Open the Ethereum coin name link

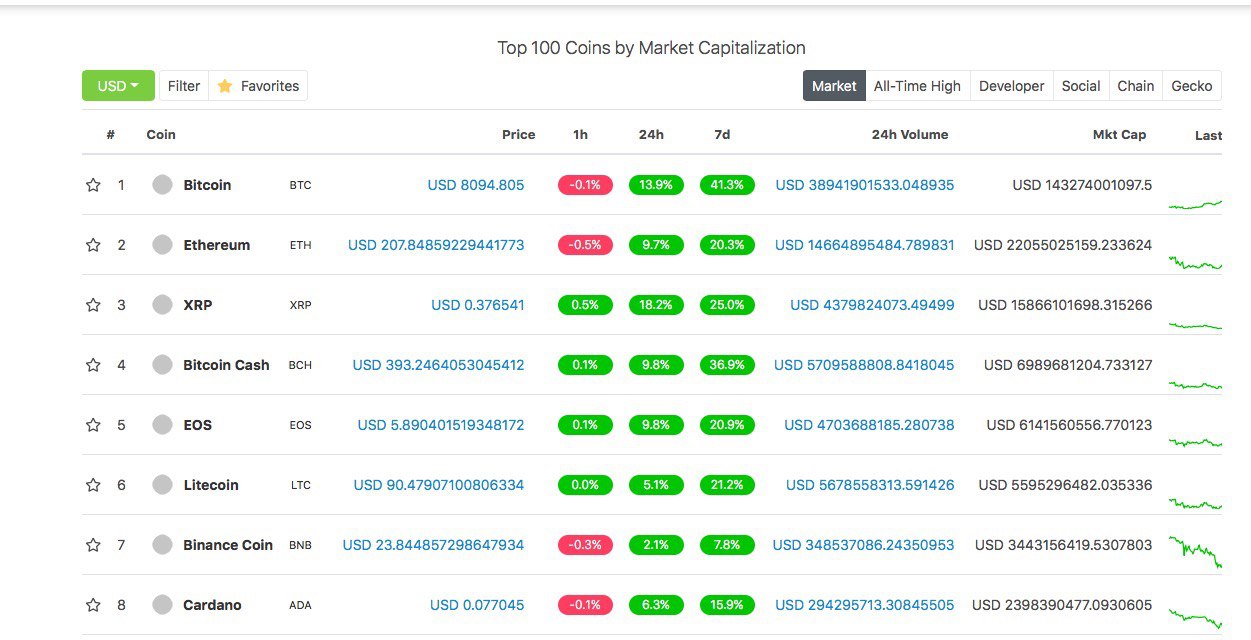pyautogui.click(x=217, y=245)
